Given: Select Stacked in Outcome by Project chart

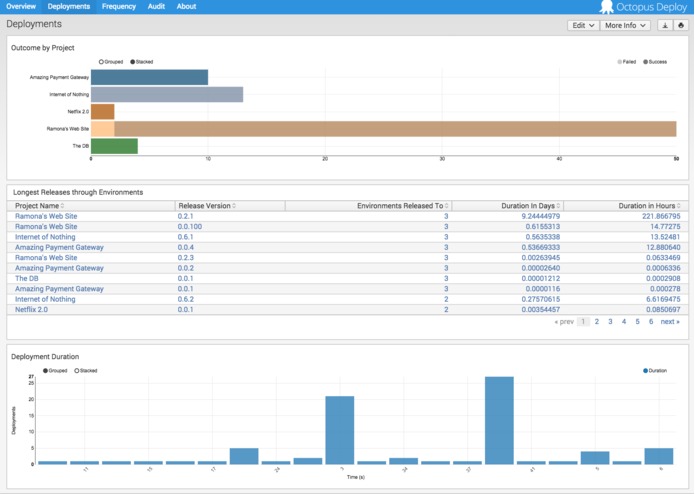Looking at the screenshot, I should pos(141,62).
